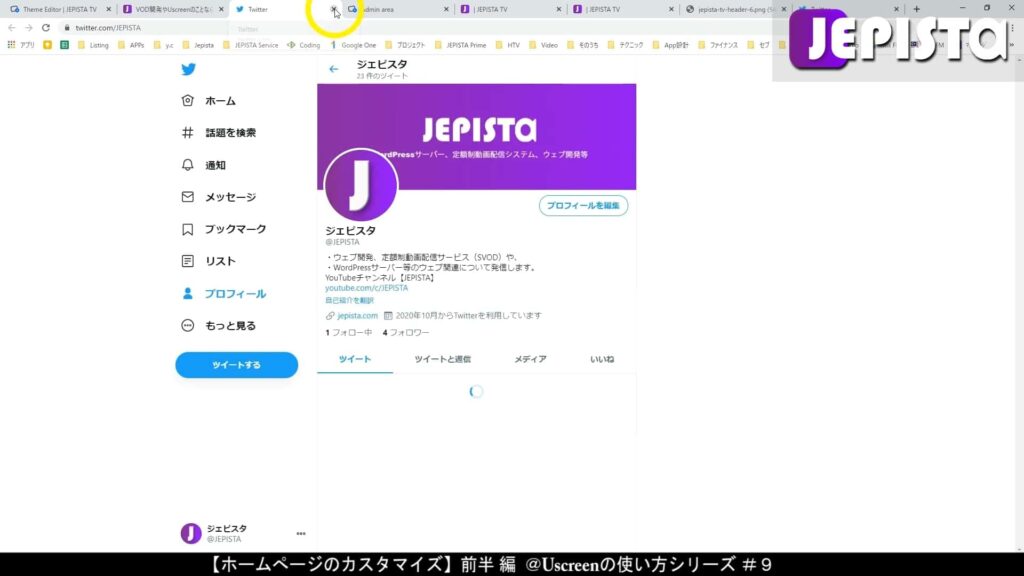Viewport: 1024px width, 576px height.
Task: Click the home icon in the sidebar
Action: [x=187, y=101]
